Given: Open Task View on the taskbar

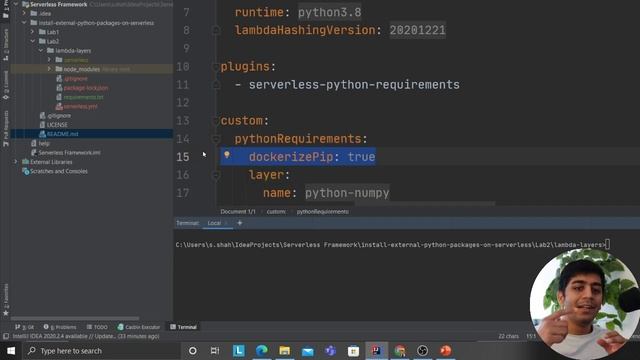Looking at the screenshot, I should (215, 351).
